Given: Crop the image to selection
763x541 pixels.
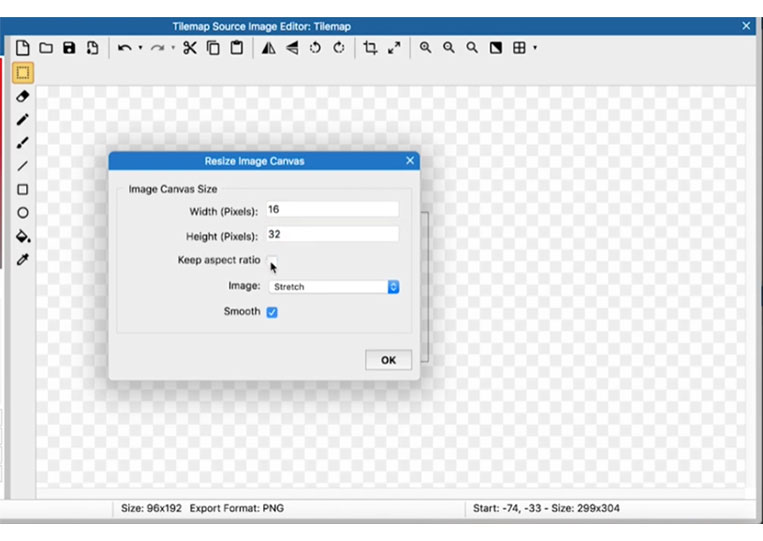Looking at the screenshot, I should (x=370, y=48).
